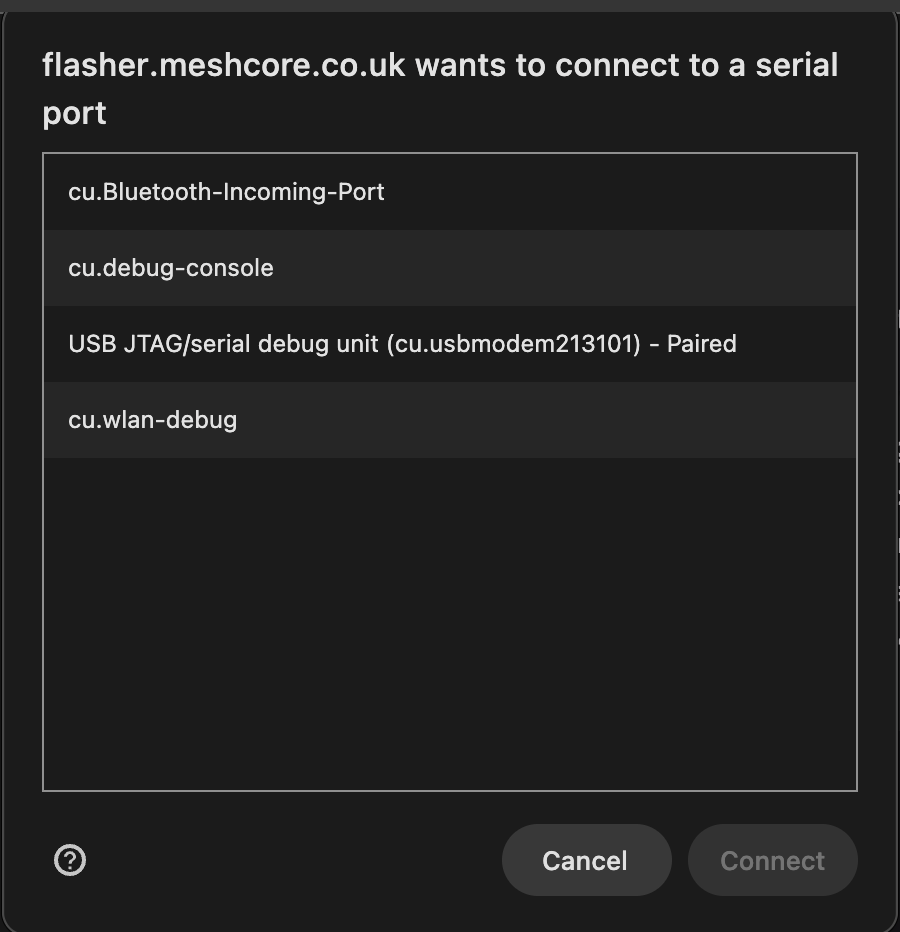Pick the cu.wlan-debug port
Screen dimensions: 900x932
pos(153,420)
